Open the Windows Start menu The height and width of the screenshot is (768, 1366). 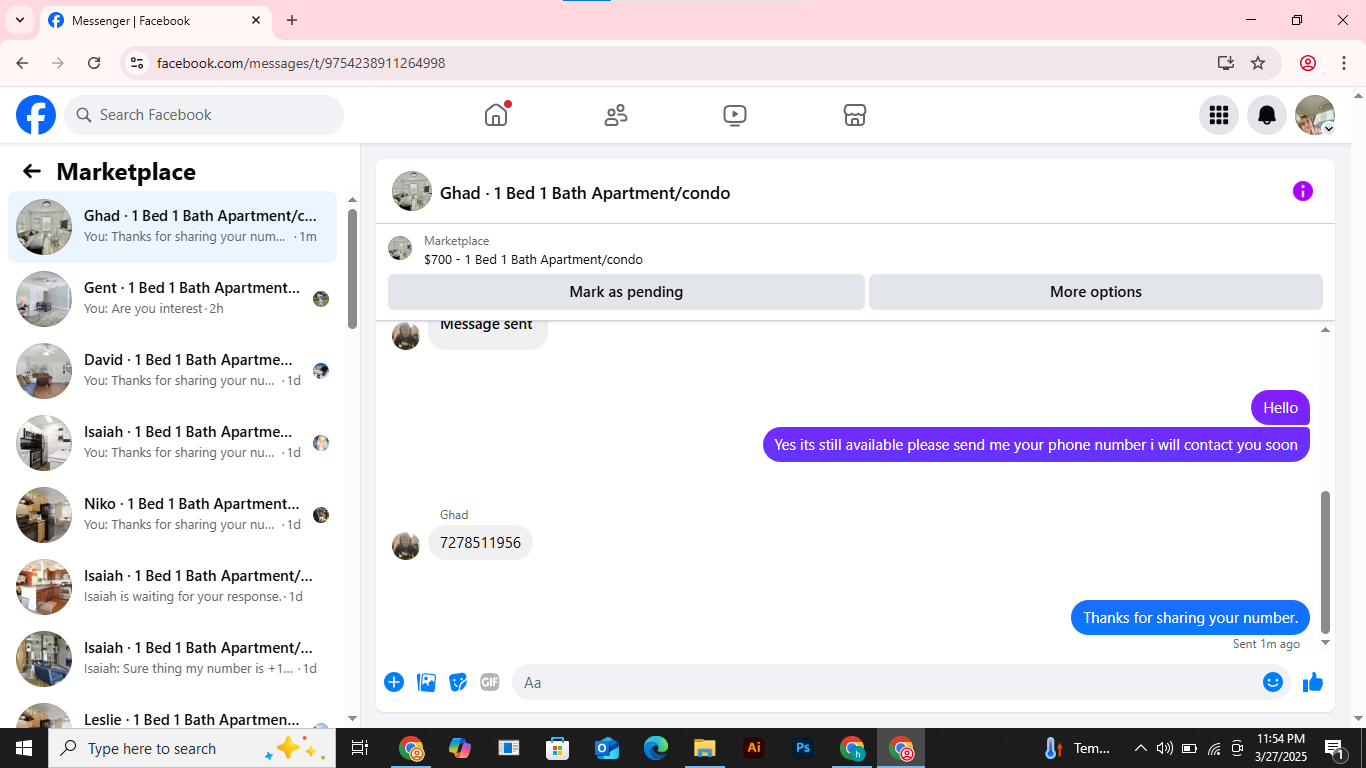tap(24, 748)
